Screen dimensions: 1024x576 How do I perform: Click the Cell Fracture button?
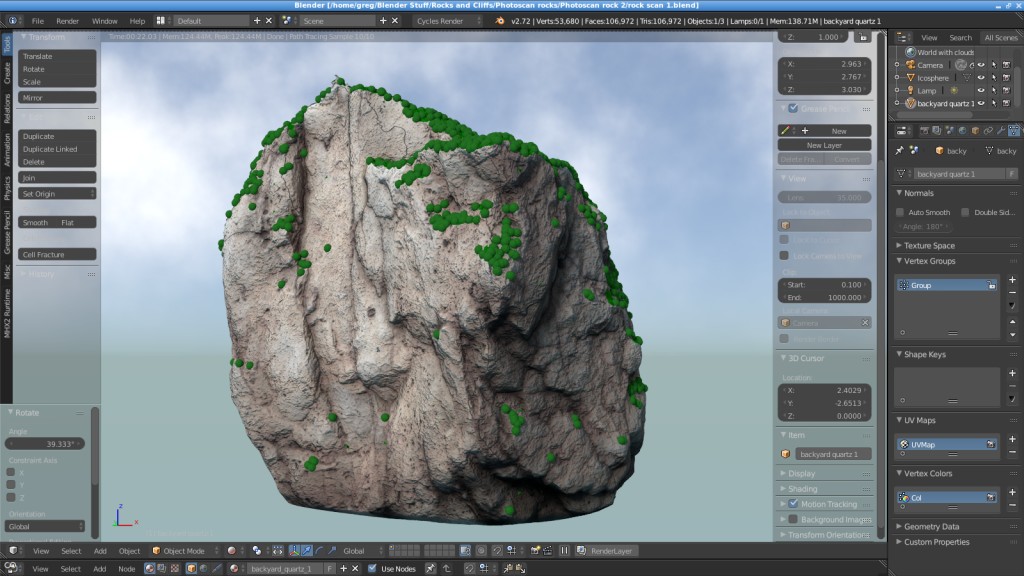(x=56, y=254)
